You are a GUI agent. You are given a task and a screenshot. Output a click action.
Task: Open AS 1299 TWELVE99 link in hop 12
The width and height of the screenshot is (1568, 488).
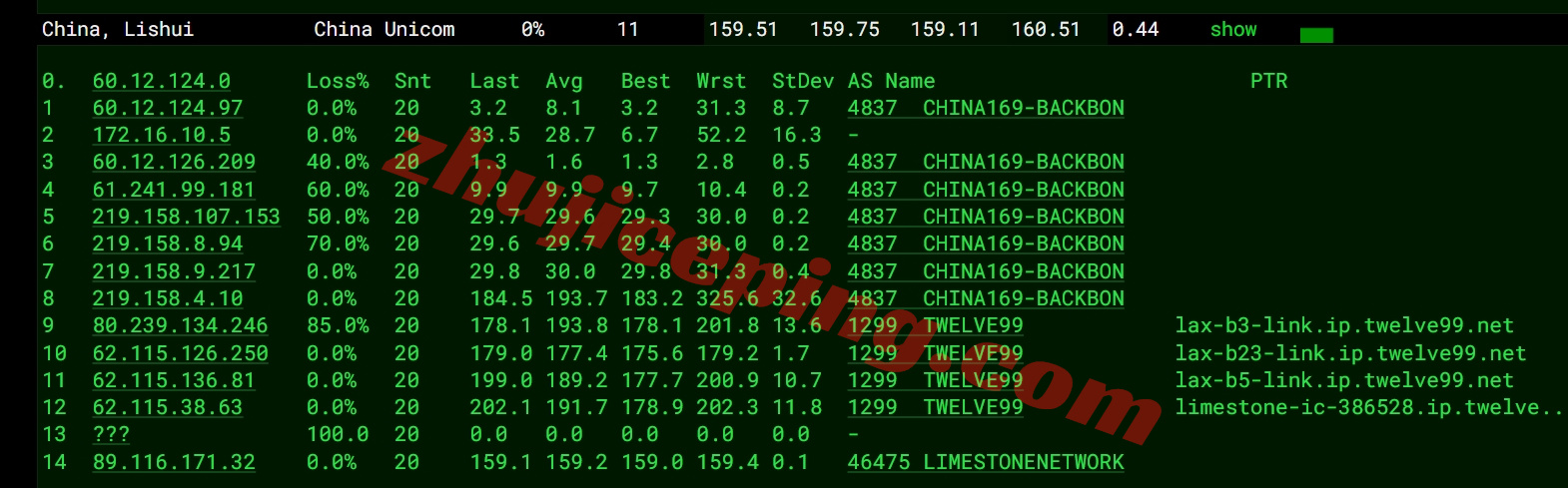[x=936, y=407]
